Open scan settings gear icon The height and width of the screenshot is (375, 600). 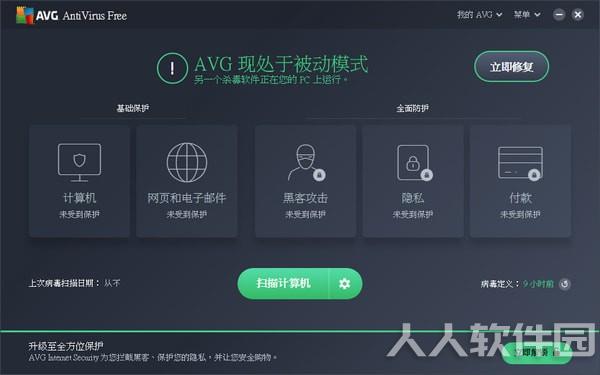(x=344, y=284)
